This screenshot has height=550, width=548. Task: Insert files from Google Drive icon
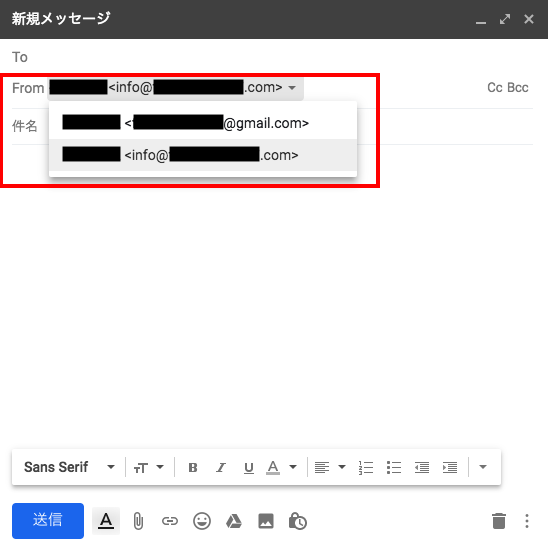point(234,521)
